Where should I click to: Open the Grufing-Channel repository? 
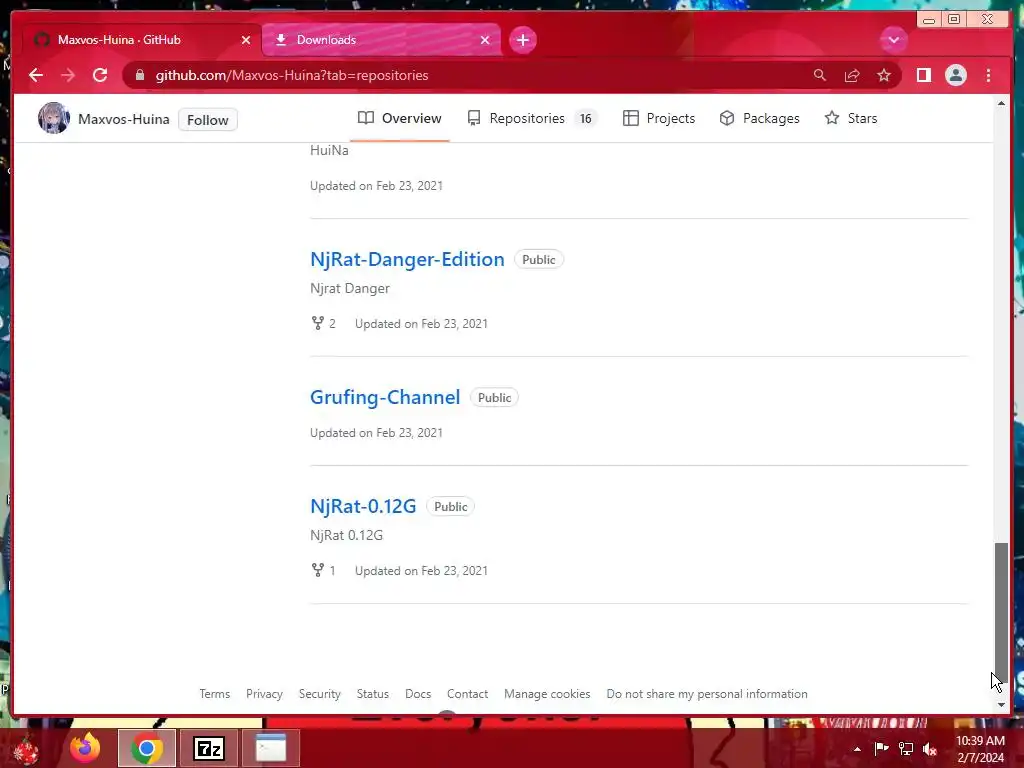point(385,397)
